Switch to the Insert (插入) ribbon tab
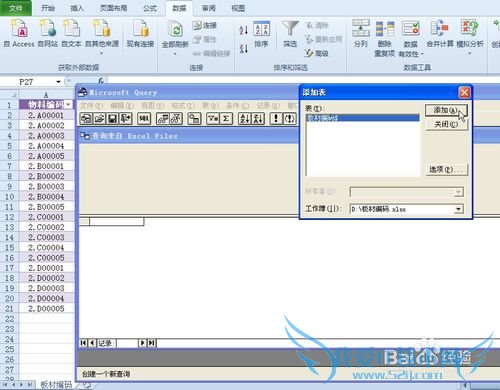 tap(77, 8)
